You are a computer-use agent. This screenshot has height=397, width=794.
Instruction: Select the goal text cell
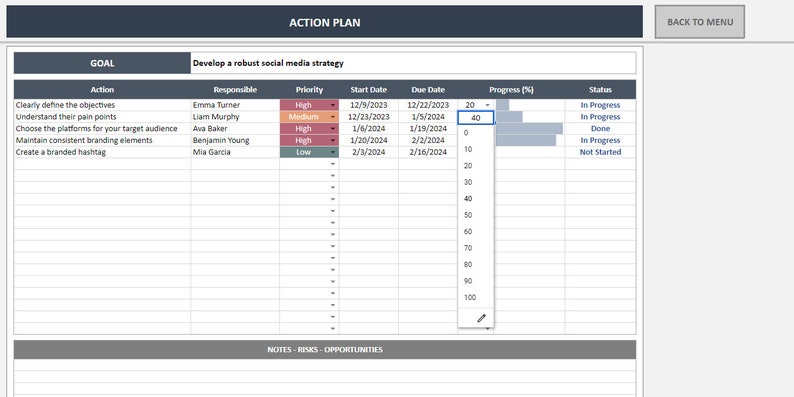pos(413,63)
